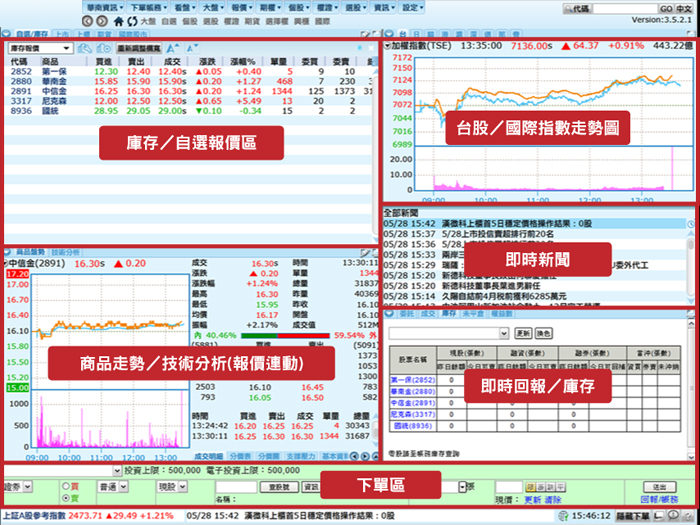Click the 中文 language button
Image resolution: width=700 pixels, height=525 pixels.
click(683, 8)
